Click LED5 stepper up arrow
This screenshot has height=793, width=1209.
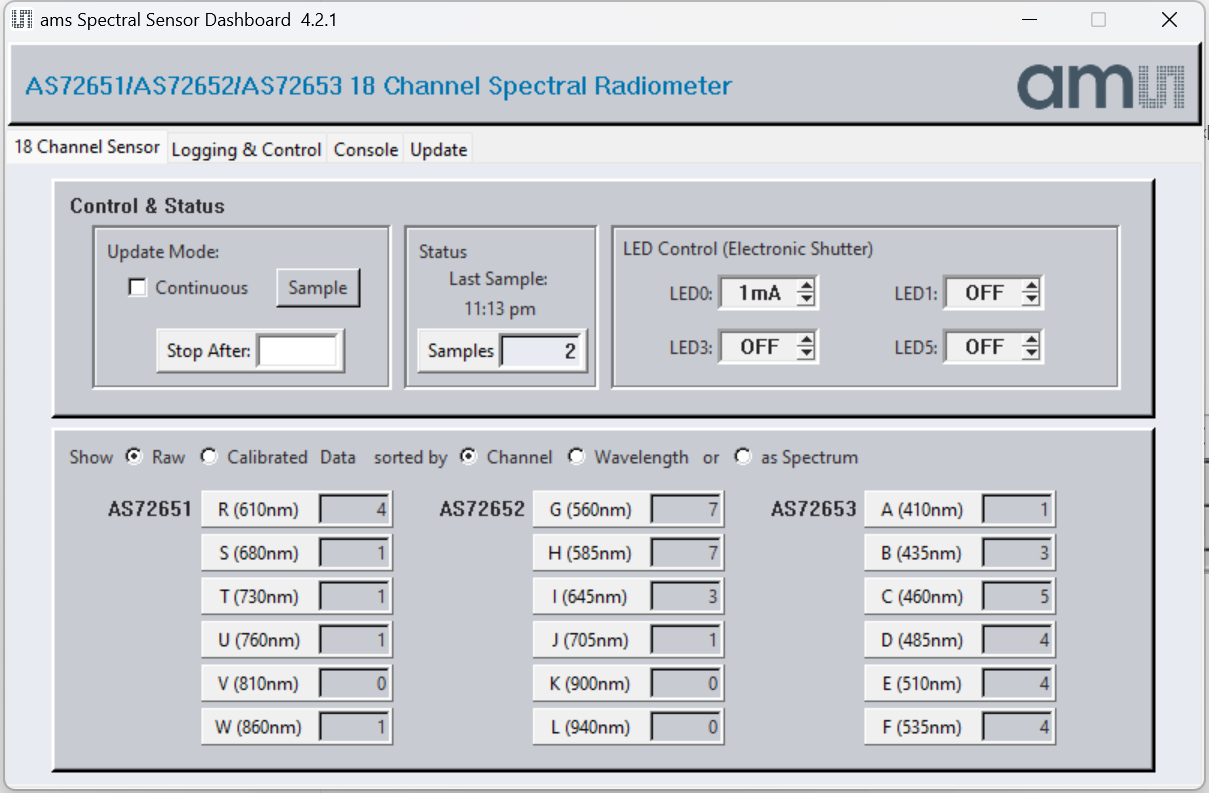(1031, 340)
